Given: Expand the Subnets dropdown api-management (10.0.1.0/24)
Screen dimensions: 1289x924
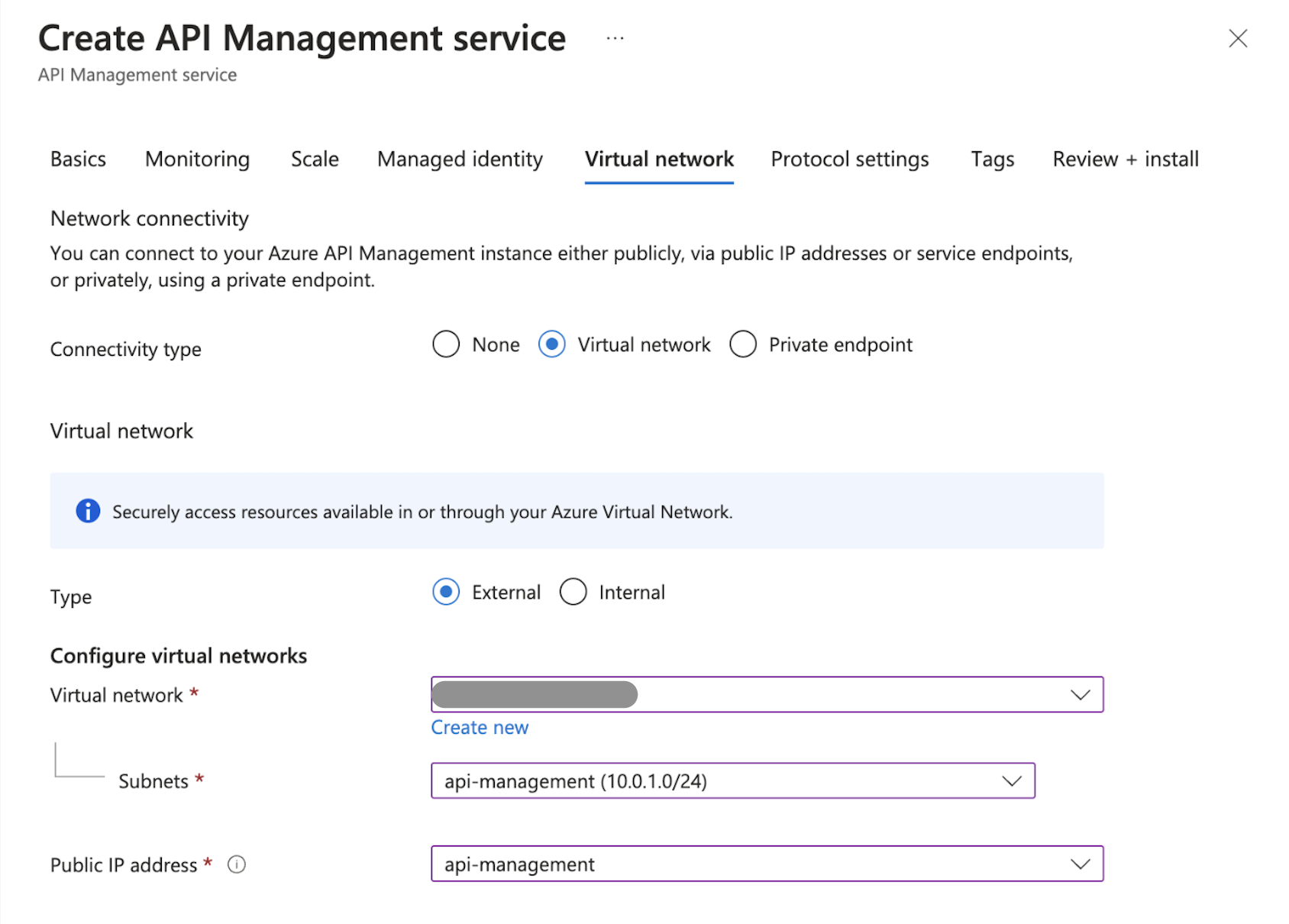Looking at the screenshot, I should tap(733, 780).
